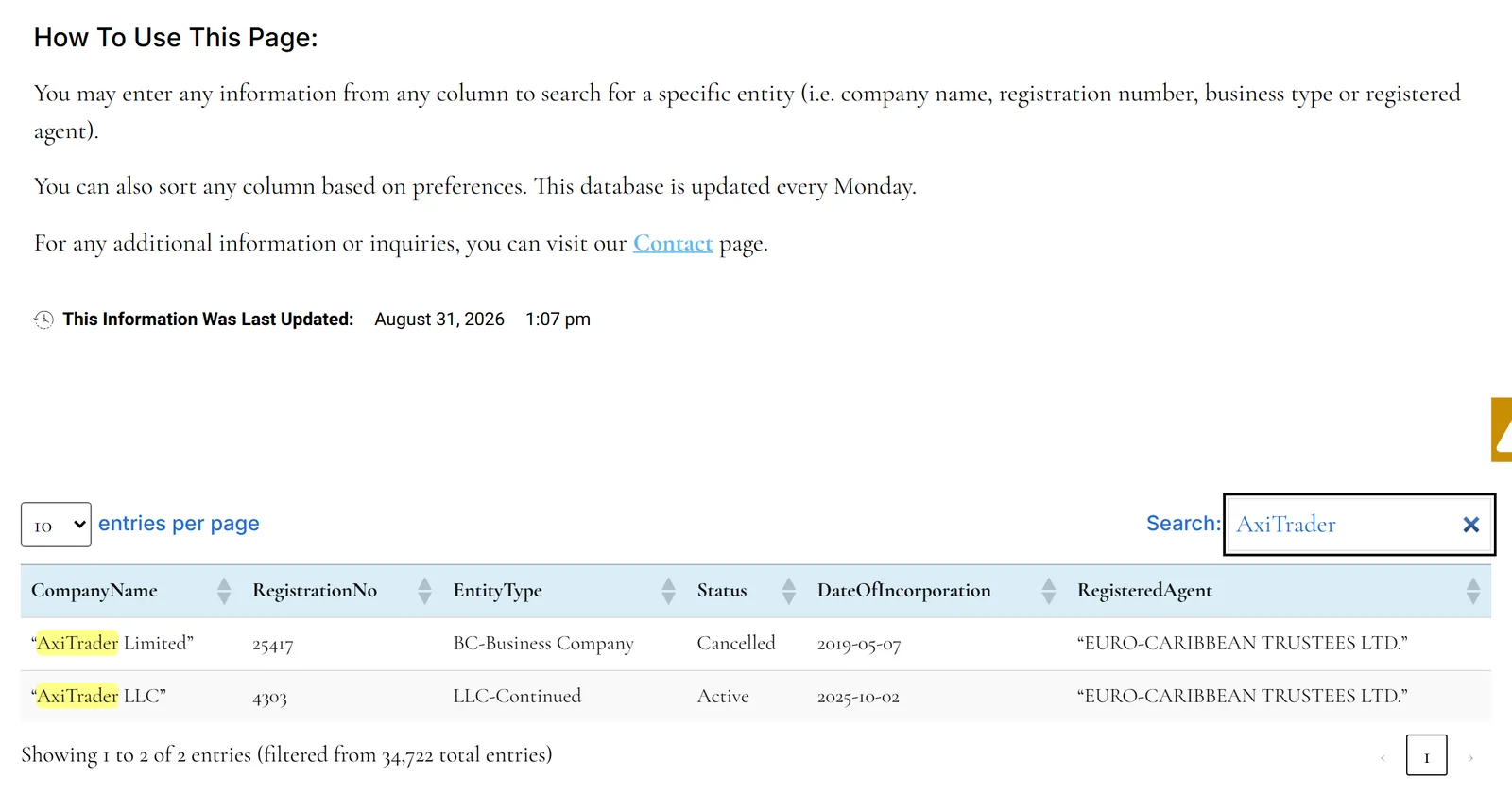
Task: Focus the Search input field
Action: (x=1359, y=525)
